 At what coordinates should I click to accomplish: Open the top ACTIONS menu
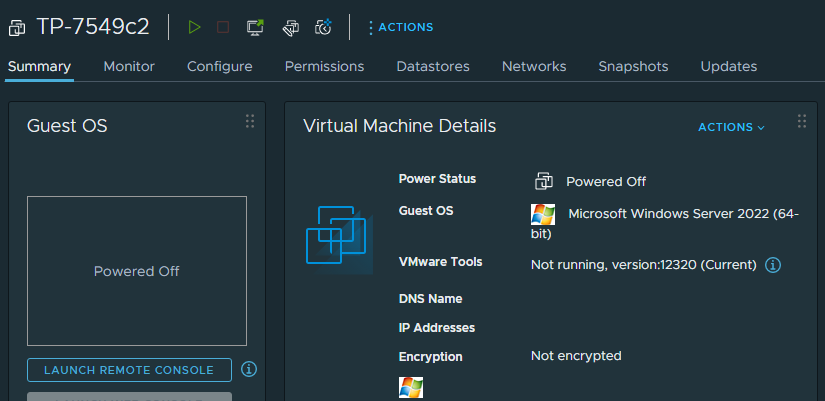(x=401, y=27)
